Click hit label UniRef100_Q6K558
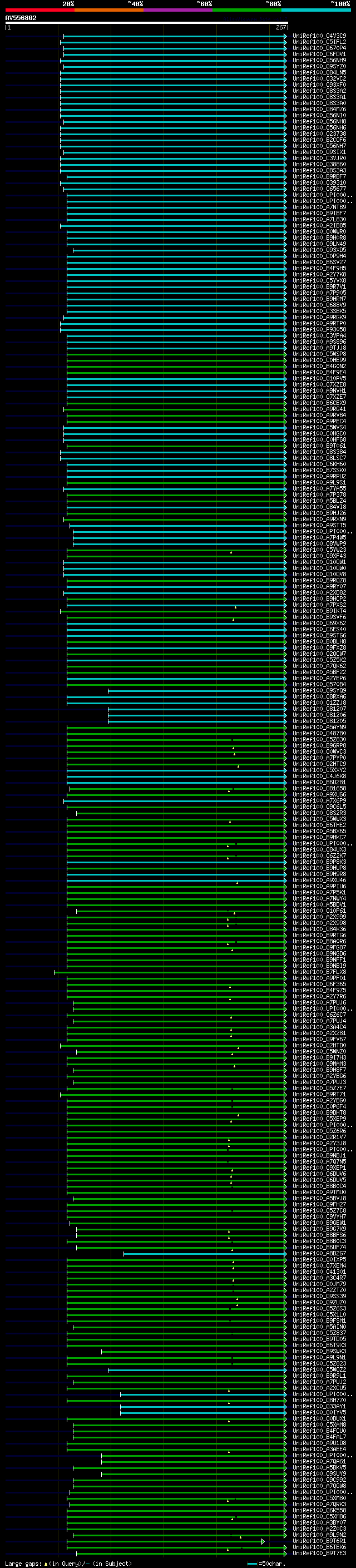Viewport: 356px width, 1568px height. click(319, 1511)
